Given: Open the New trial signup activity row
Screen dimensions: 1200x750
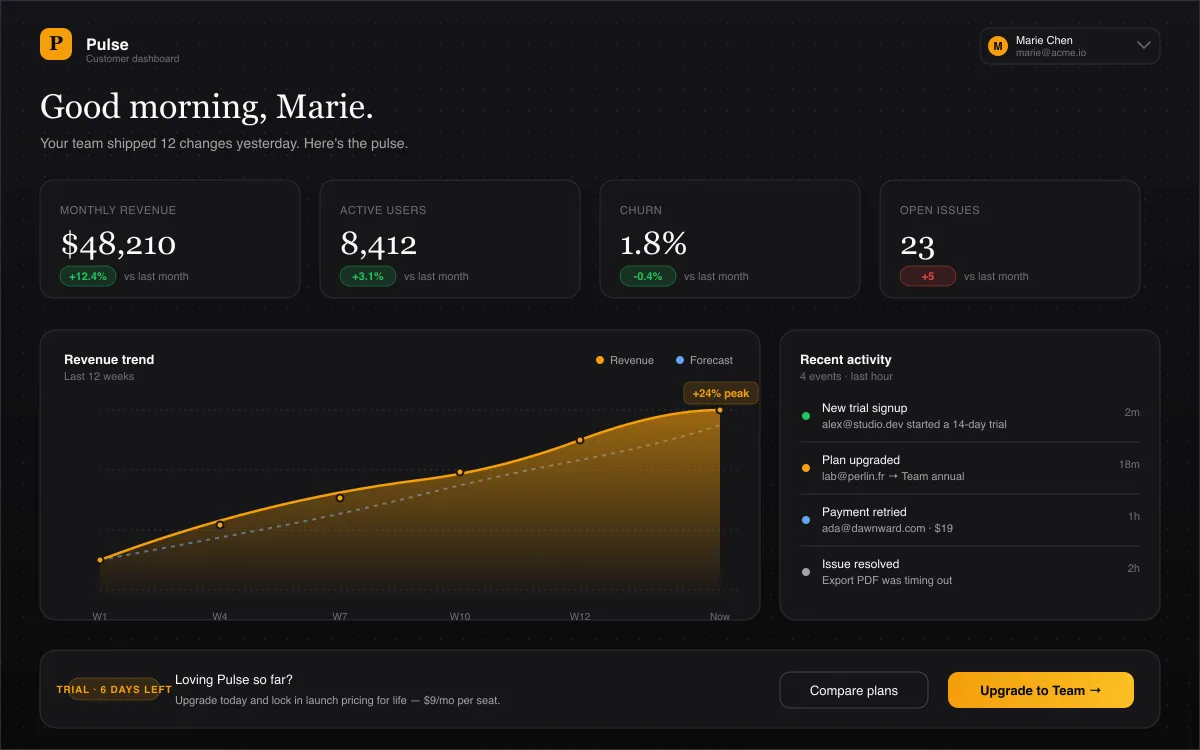Looking at the screenshot, I should coord(970,416).
